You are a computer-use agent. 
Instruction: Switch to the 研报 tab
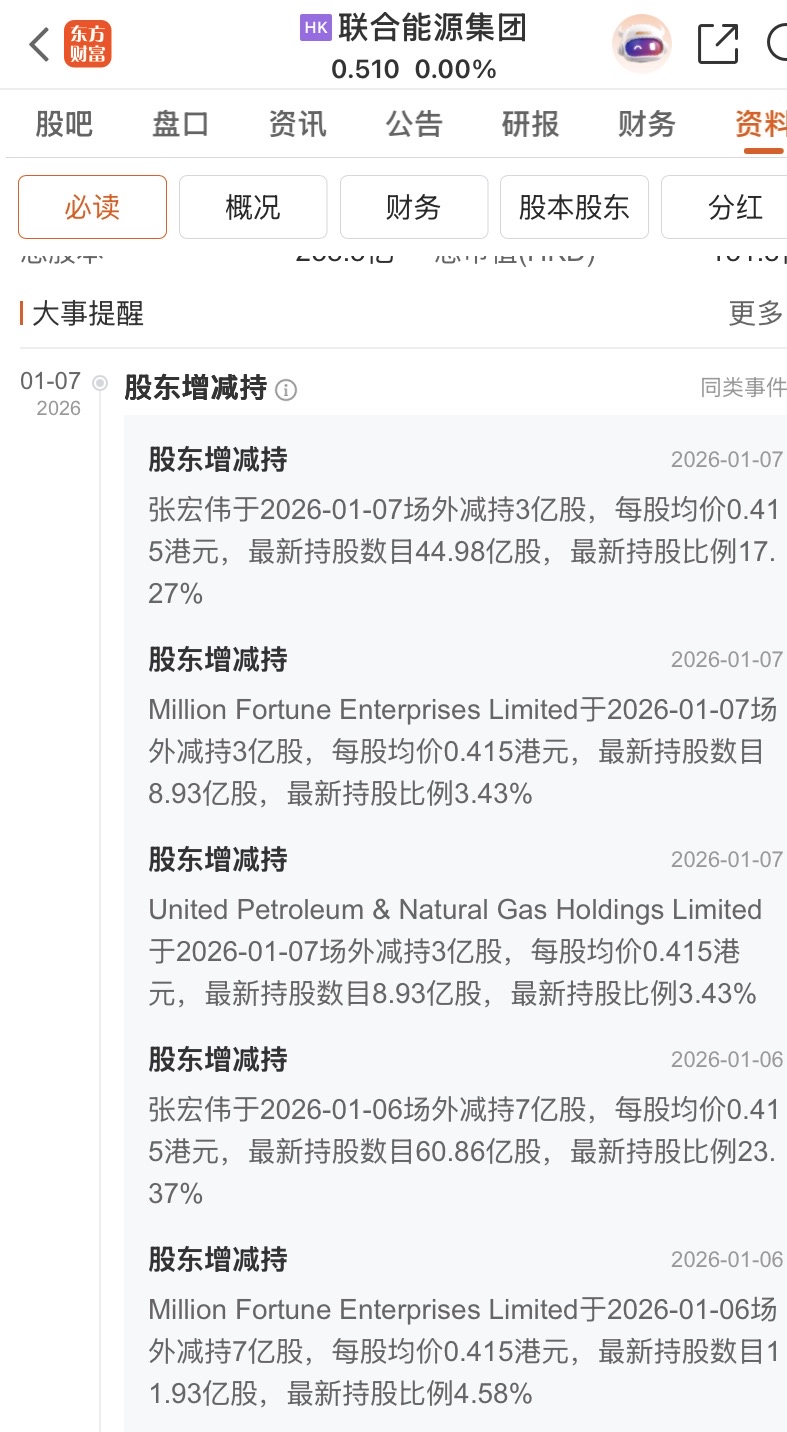pyautogui.click(x=530, y=124)
